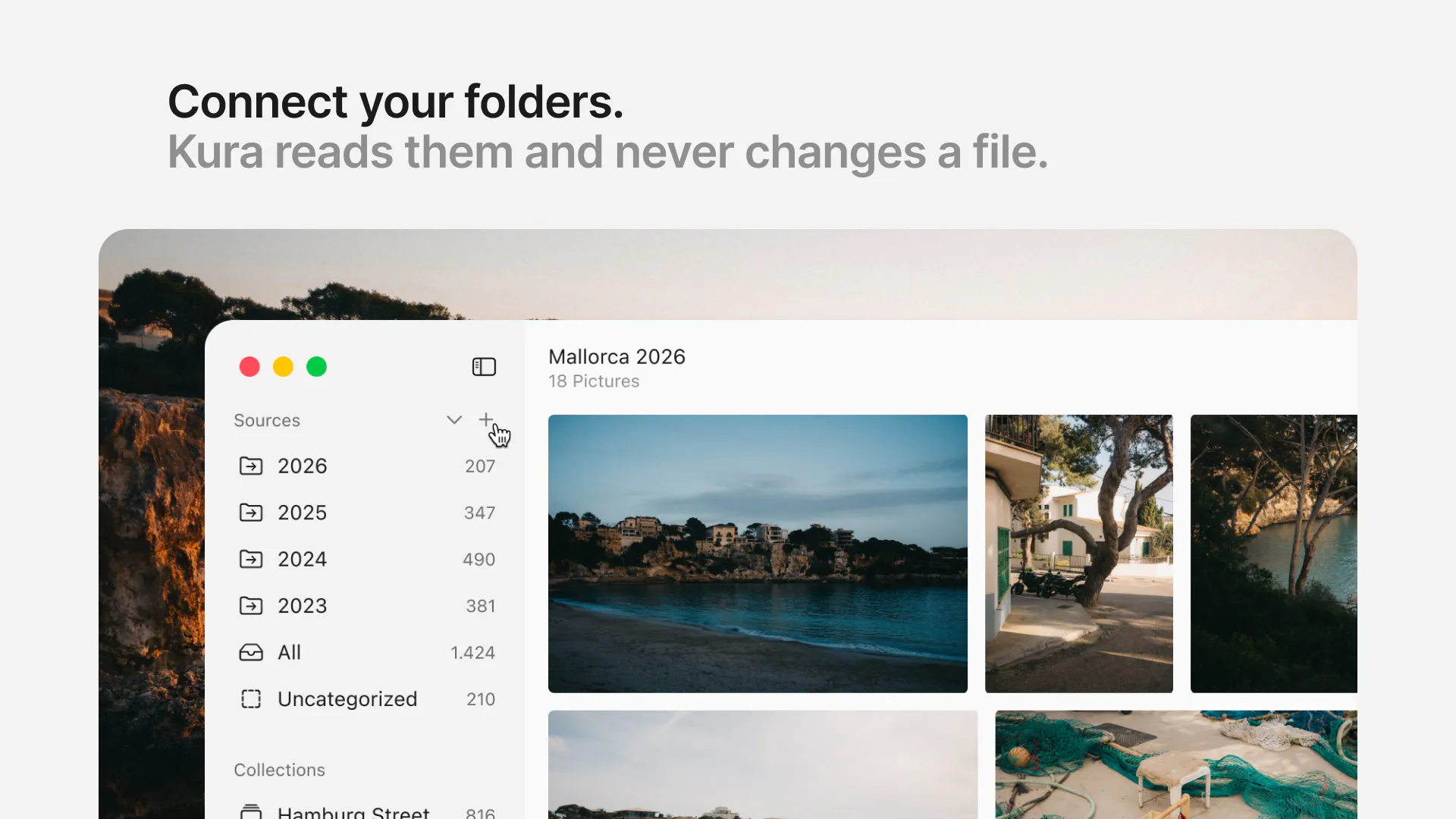
Task: Minimize the window with yellow button
Action: (283, 367)
